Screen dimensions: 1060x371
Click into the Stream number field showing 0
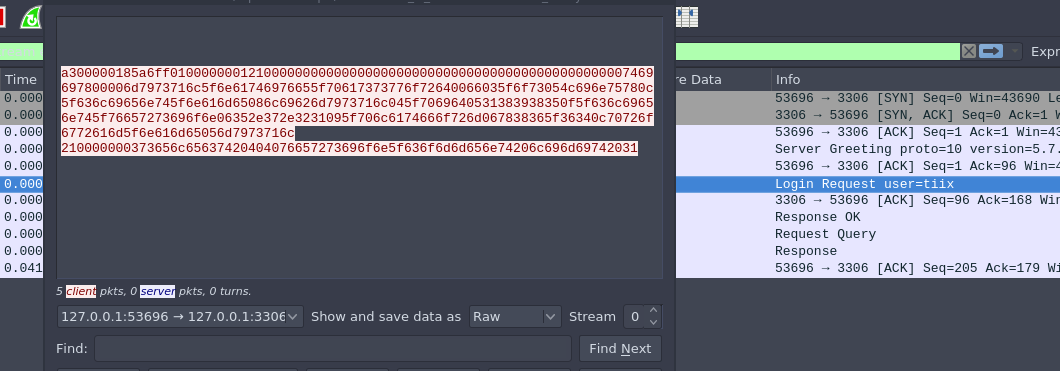click(x=635, y=316)
